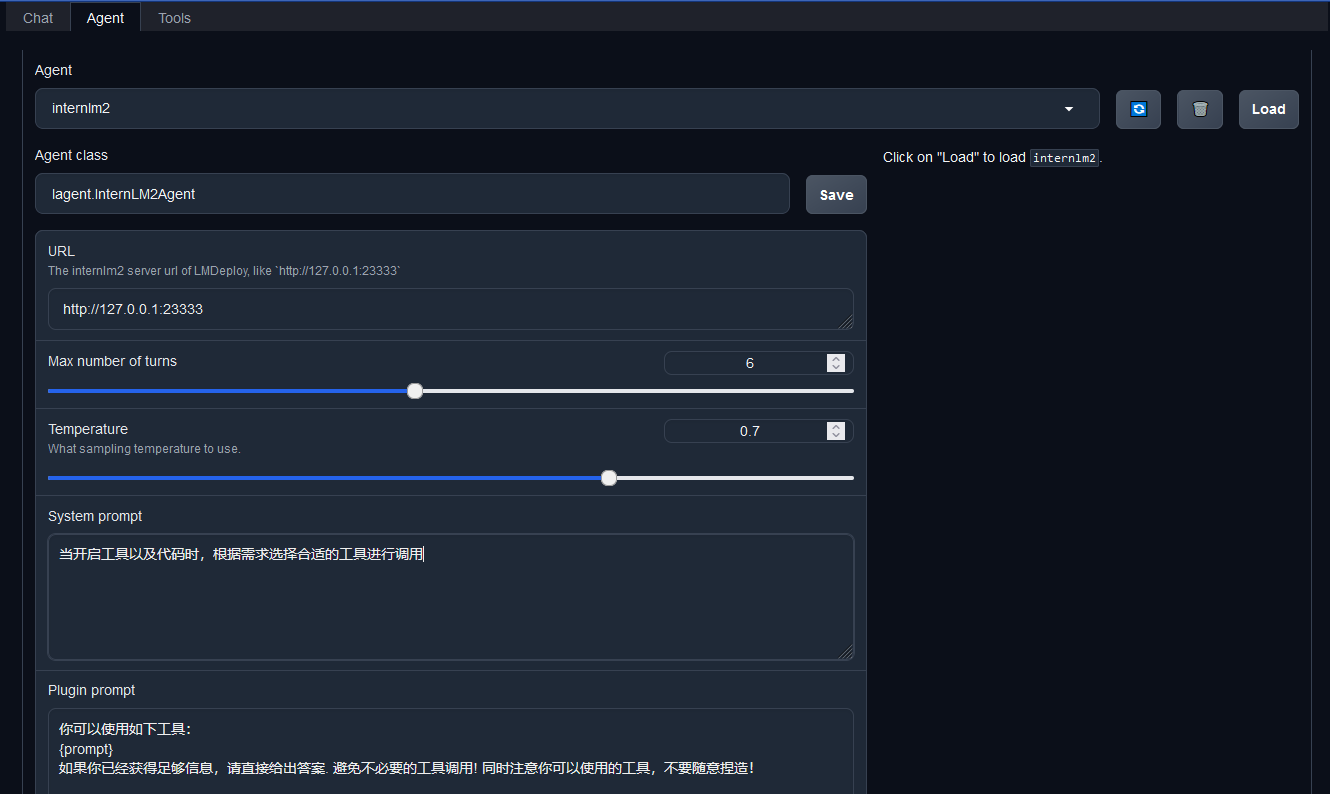Open the Agent dropdown showing internlm2
The image size is (1330, 794).
pyautogui.click(x=567, y=108)
